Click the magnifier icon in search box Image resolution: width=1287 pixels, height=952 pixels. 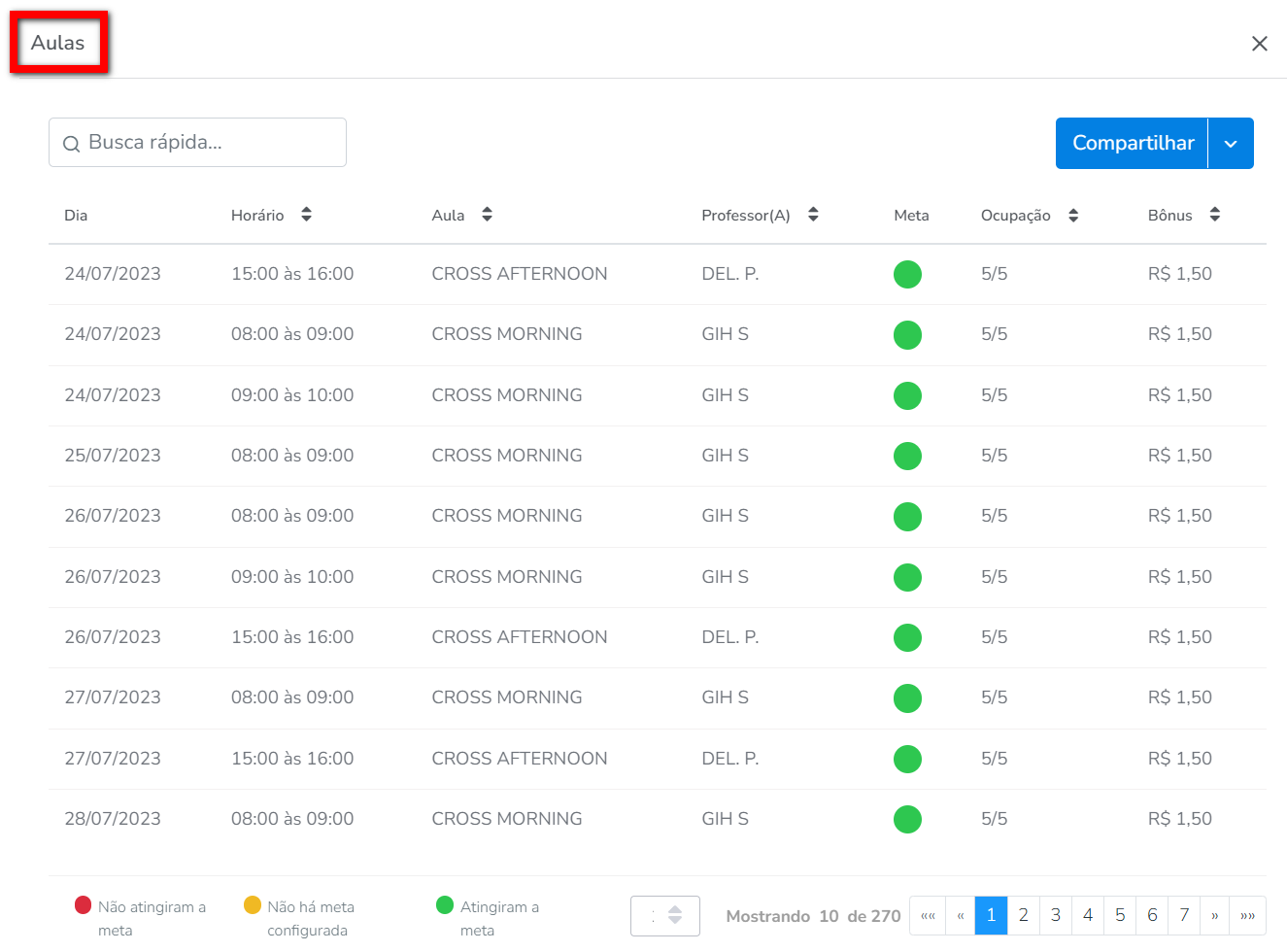71,144
